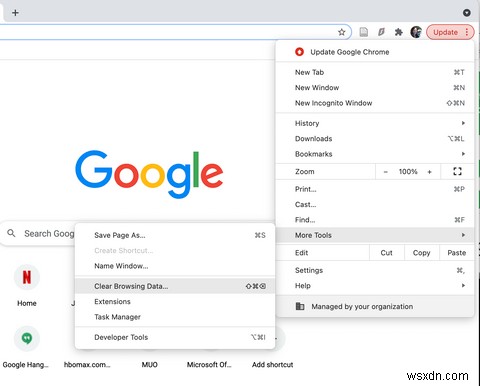Expand the More Tools submenu

[375, 235]
